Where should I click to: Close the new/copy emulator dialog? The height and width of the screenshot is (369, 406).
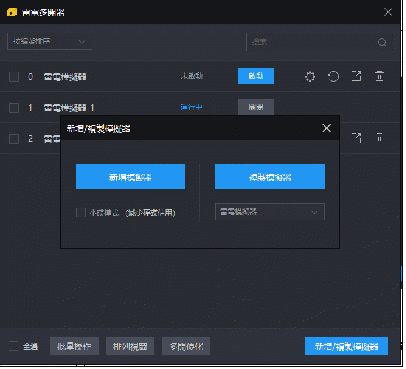click(327, 128)
